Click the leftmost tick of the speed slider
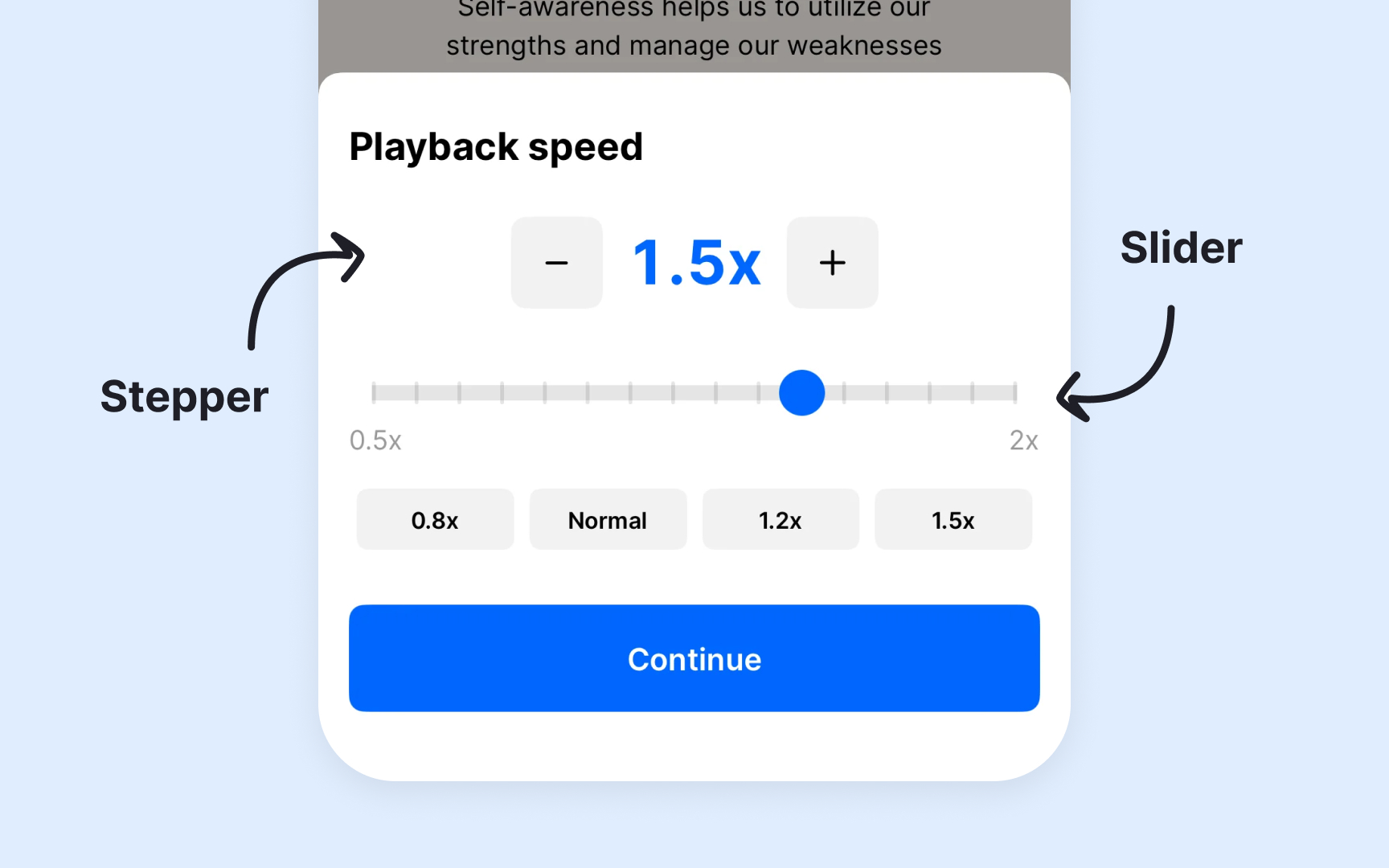This screenshot has width=1389, height=868. point(374,393)
